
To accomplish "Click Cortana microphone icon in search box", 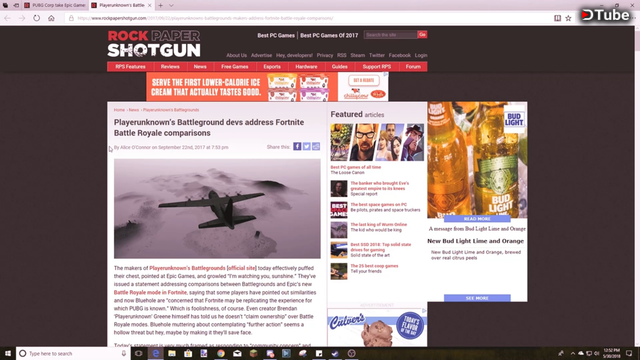I will (x=124, y=353).
